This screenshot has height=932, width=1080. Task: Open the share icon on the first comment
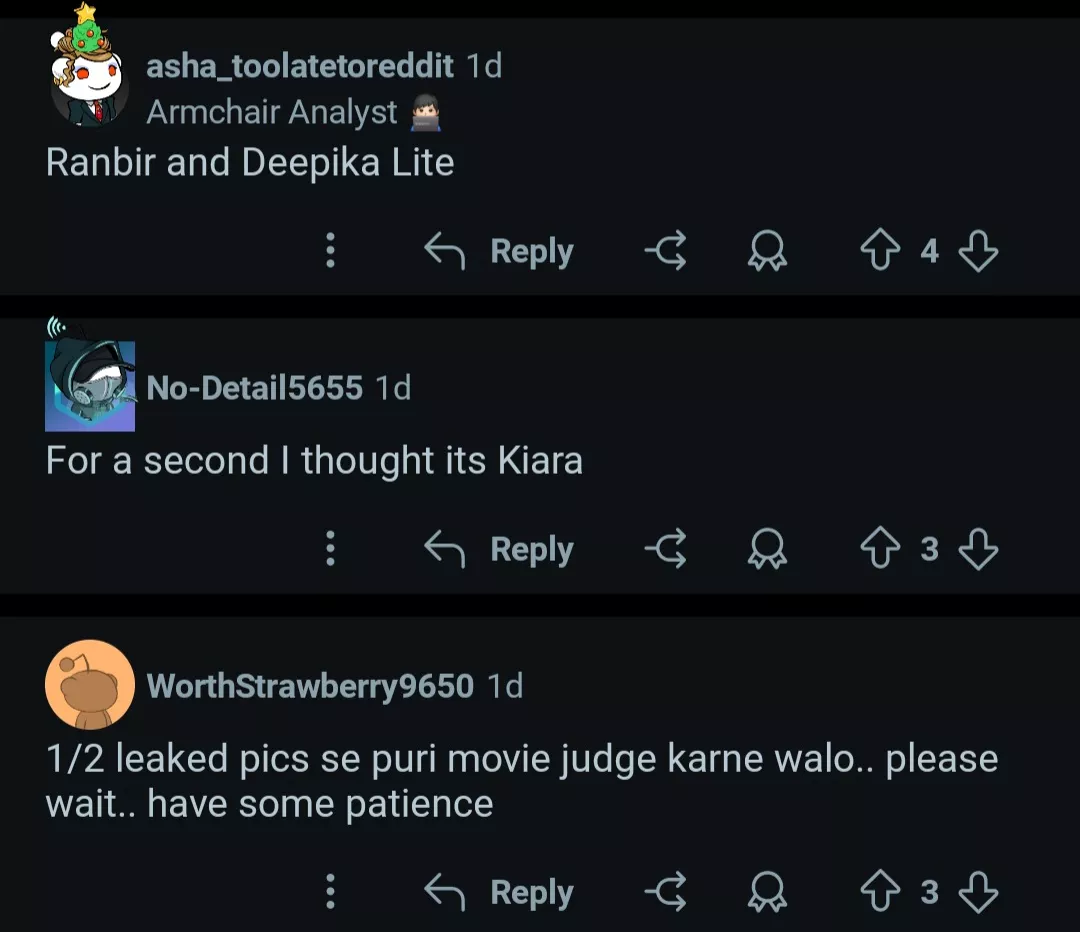pyautogui.click(x=665, y=251)
